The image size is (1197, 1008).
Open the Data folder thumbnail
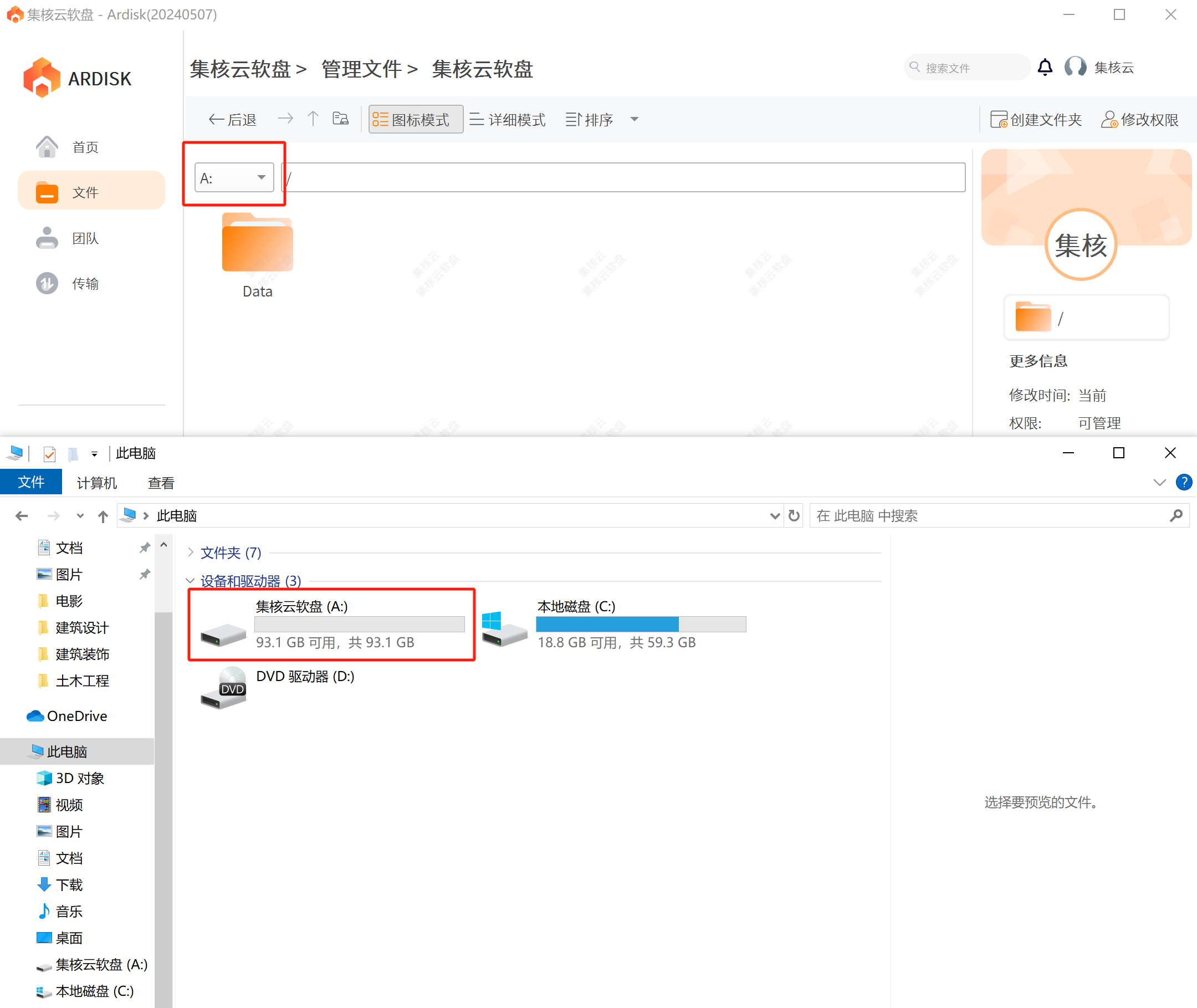point(257,242)
